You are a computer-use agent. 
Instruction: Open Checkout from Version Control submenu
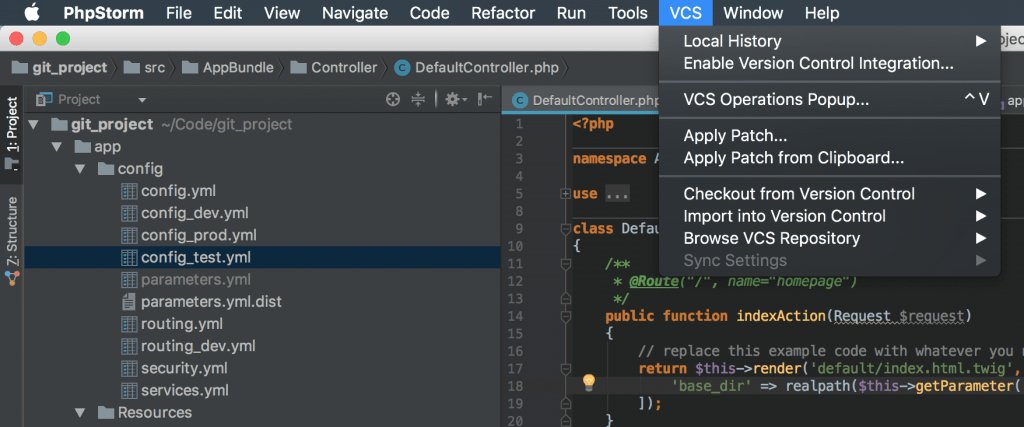click(829, 194)
